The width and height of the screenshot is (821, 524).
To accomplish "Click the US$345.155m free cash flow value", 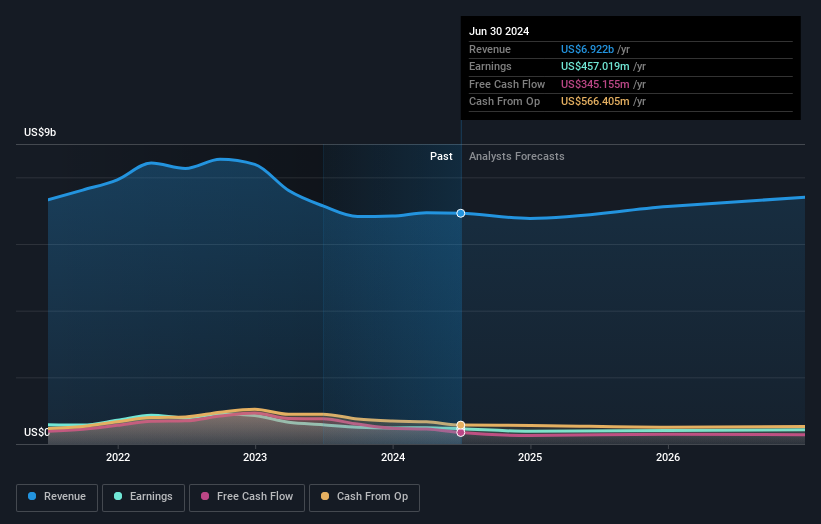I will pos(595,84).
